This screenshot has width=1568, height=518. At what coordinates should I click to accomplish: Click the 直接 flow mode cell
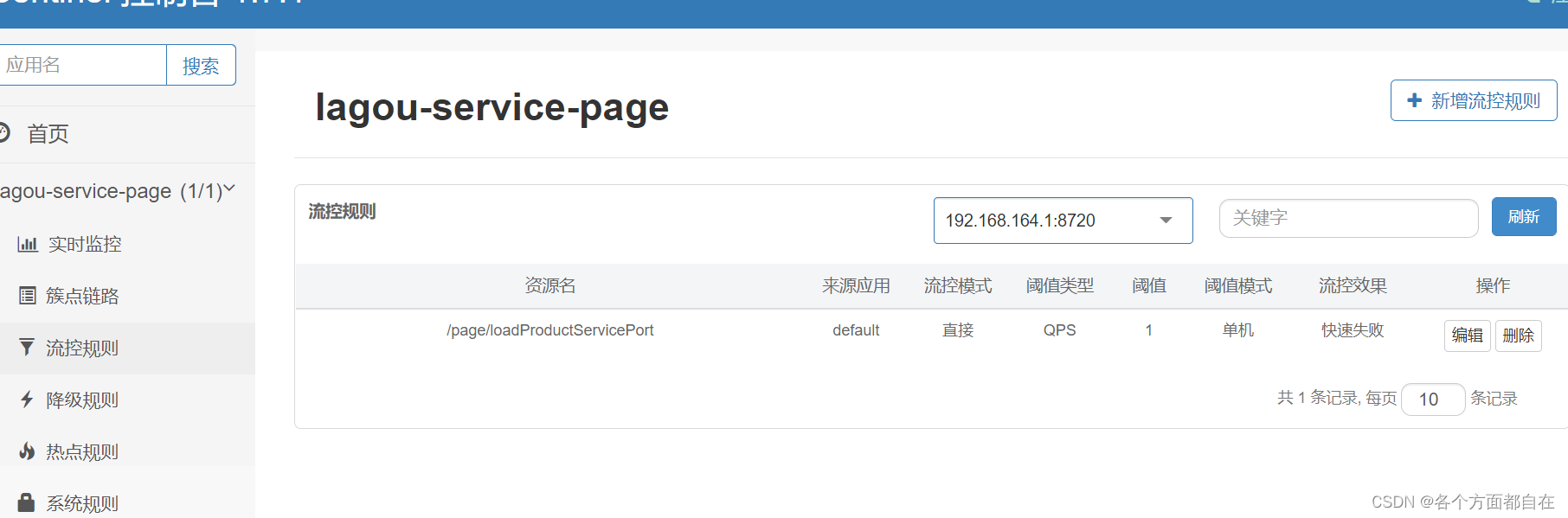click(958, 330)
